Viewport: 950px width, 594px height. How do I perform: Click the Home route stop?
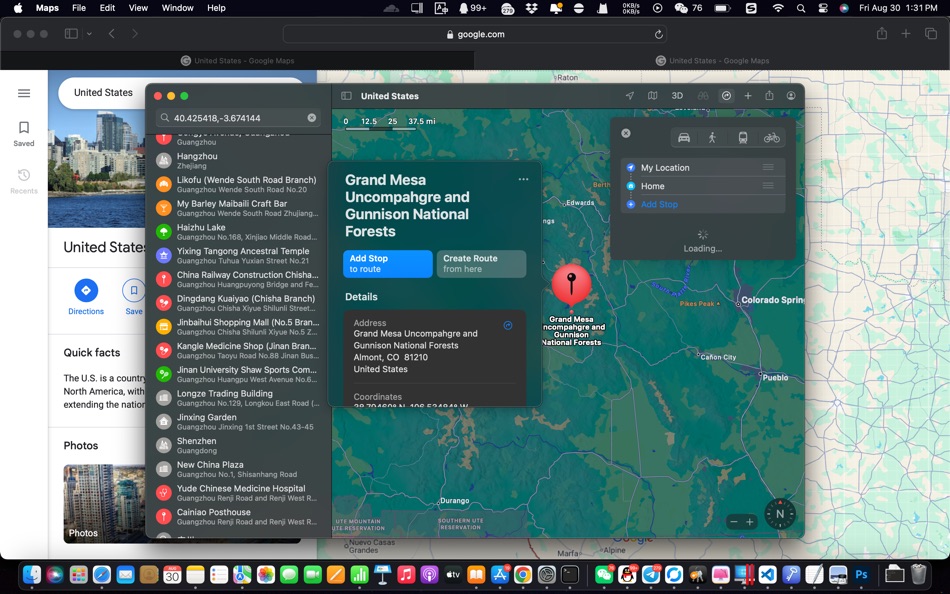pyautogui.click(x=703, y=186)
